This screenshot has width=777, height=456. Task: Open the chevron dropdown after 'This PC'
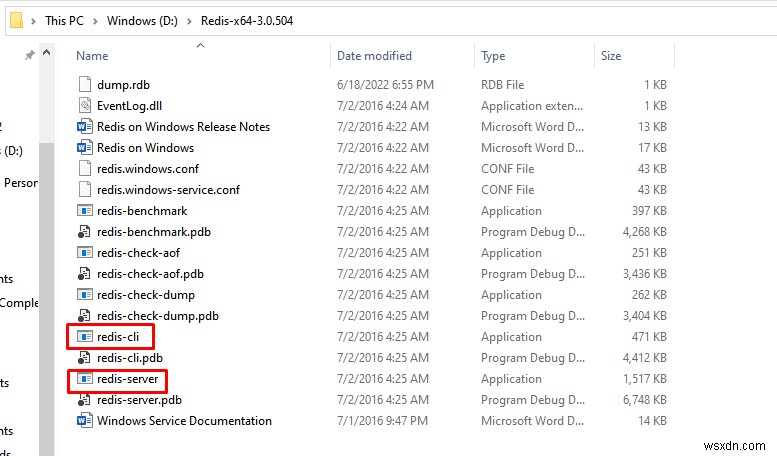[95, 21]
